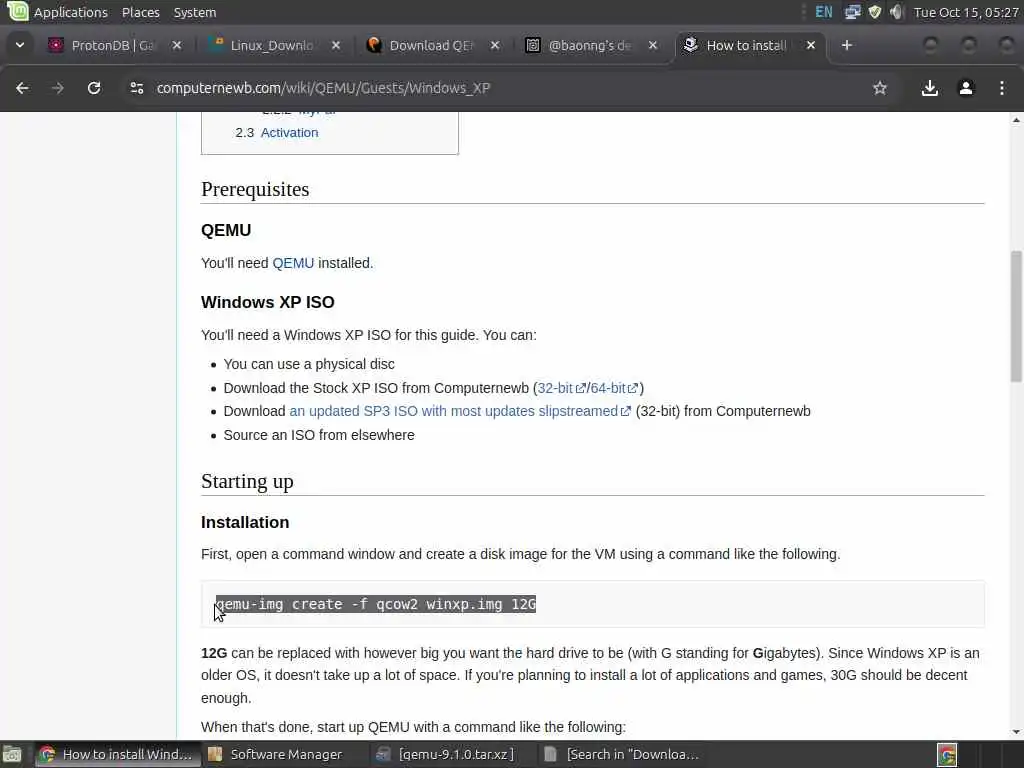Viewport: 1024px width, 768px height.
Task: Switch to How to install Wind... taskbar window
Action: point(116,754)
